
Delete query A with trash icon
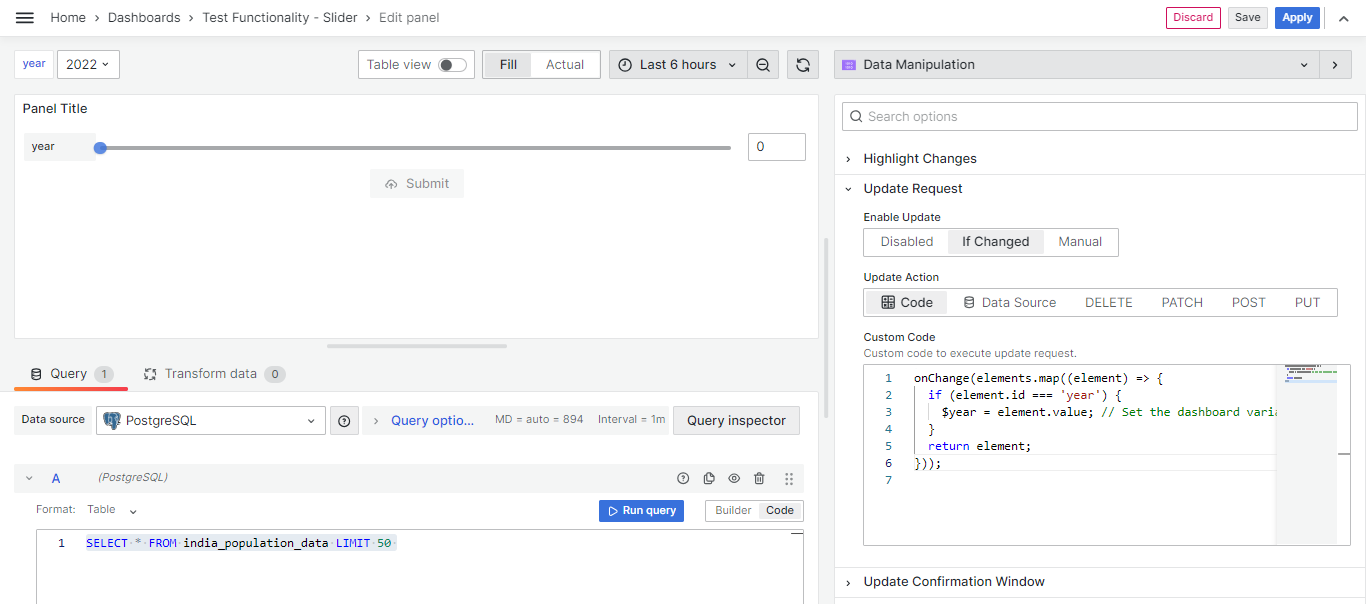759,479
